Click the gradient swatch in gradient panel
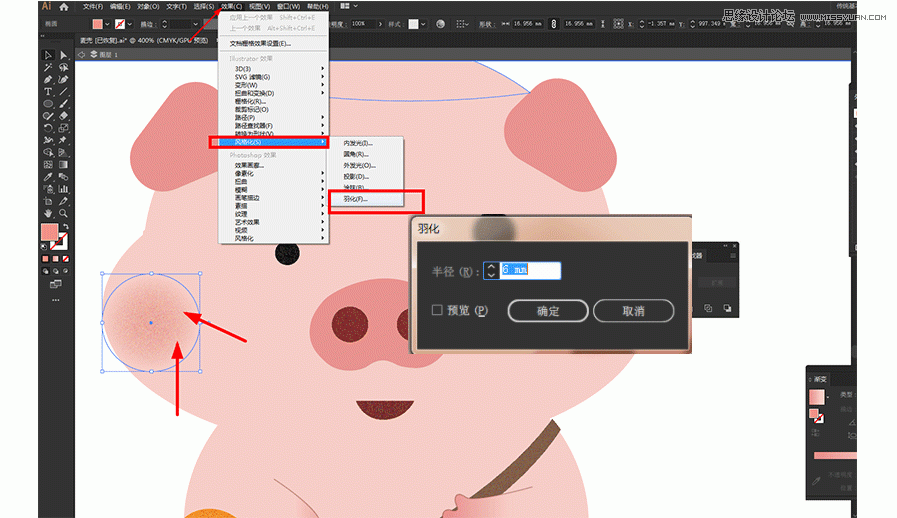The width and height of the screenshot is (897, 518). pyautogui.click(x=817, y=396)
